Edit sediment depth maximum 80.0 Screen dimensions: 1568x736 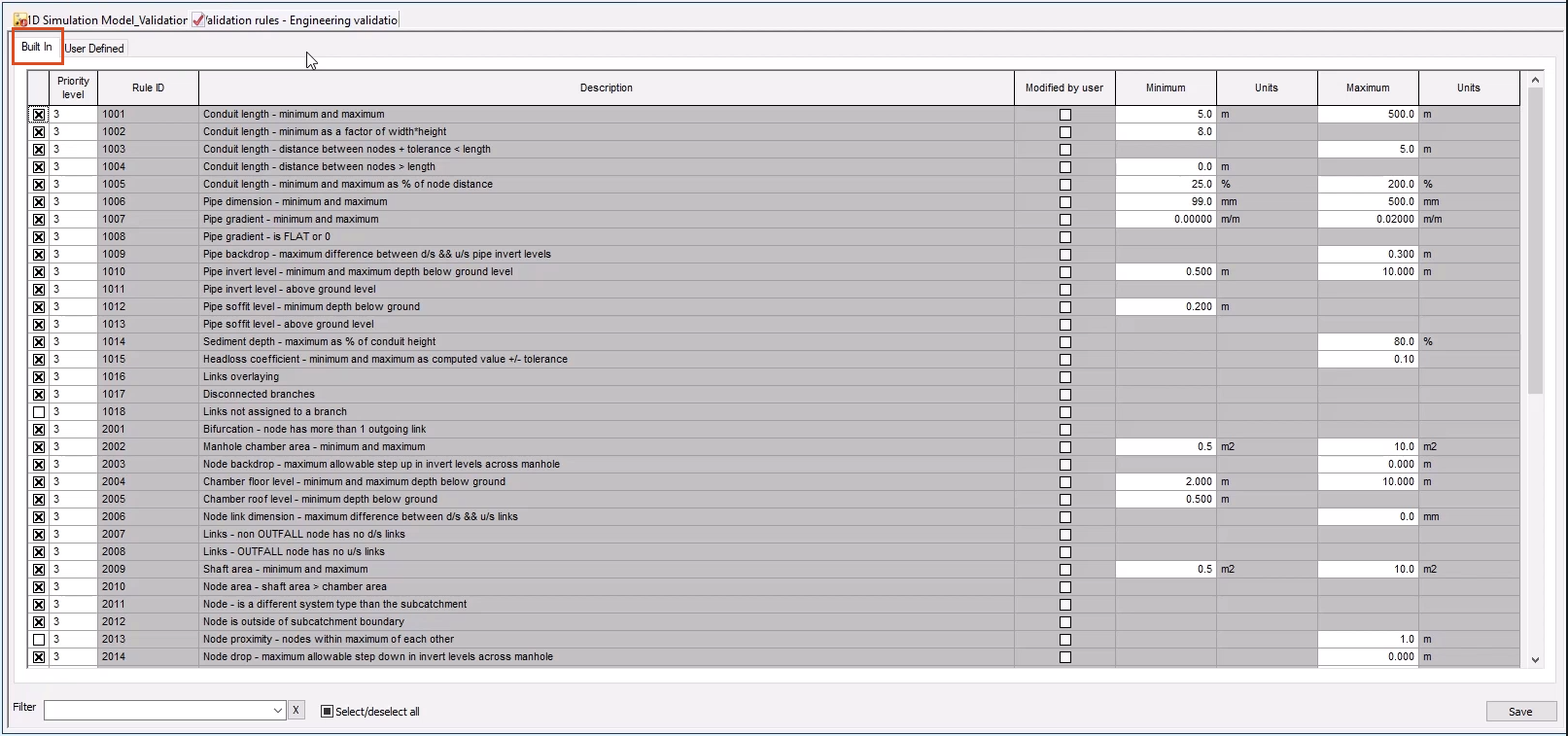[x=1368, y=341]
